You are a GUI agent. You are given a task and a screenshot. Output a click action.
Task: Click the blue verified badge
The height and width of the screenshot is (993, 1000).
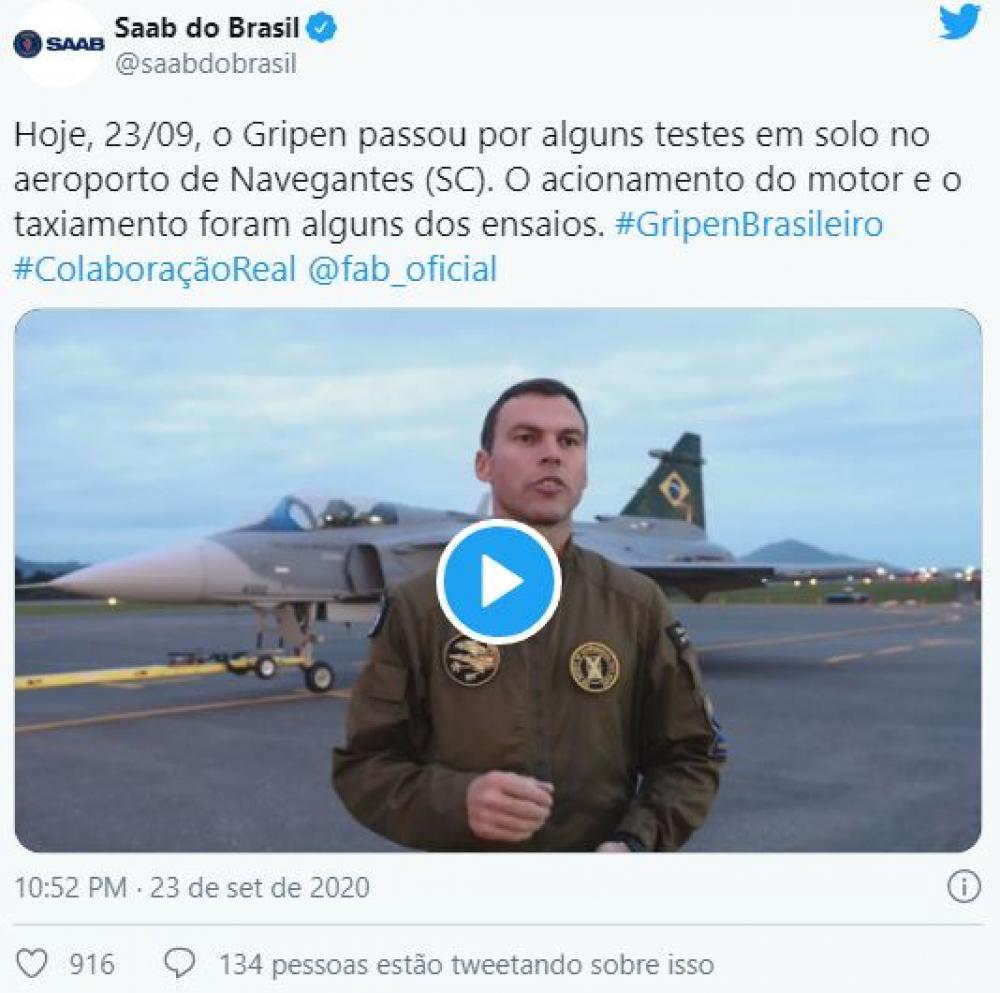pos(323,28)
